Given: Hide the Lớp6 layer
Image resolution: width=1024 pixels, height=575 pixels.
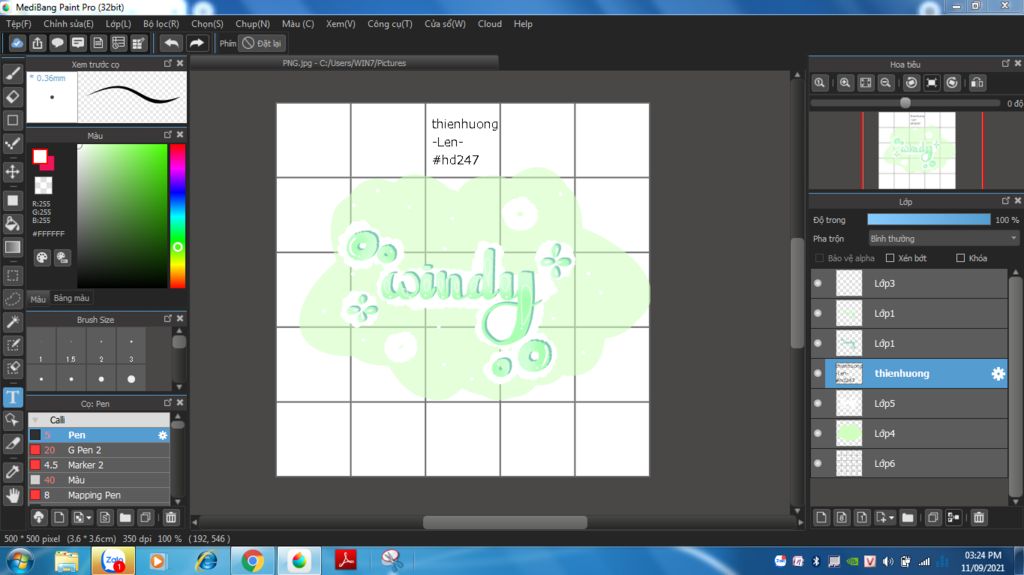Looking at the screenshot, I should [818, 463].
